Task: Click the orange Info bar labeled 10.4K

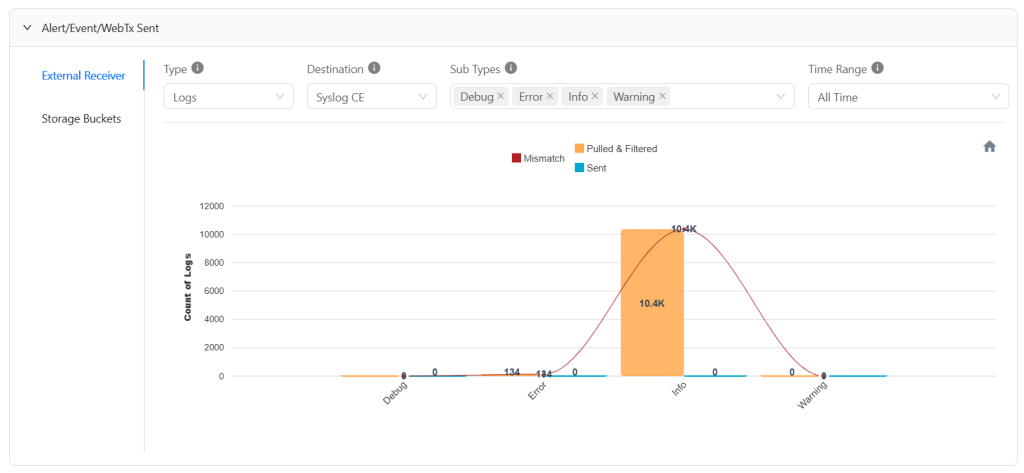Action: [652, 302]
